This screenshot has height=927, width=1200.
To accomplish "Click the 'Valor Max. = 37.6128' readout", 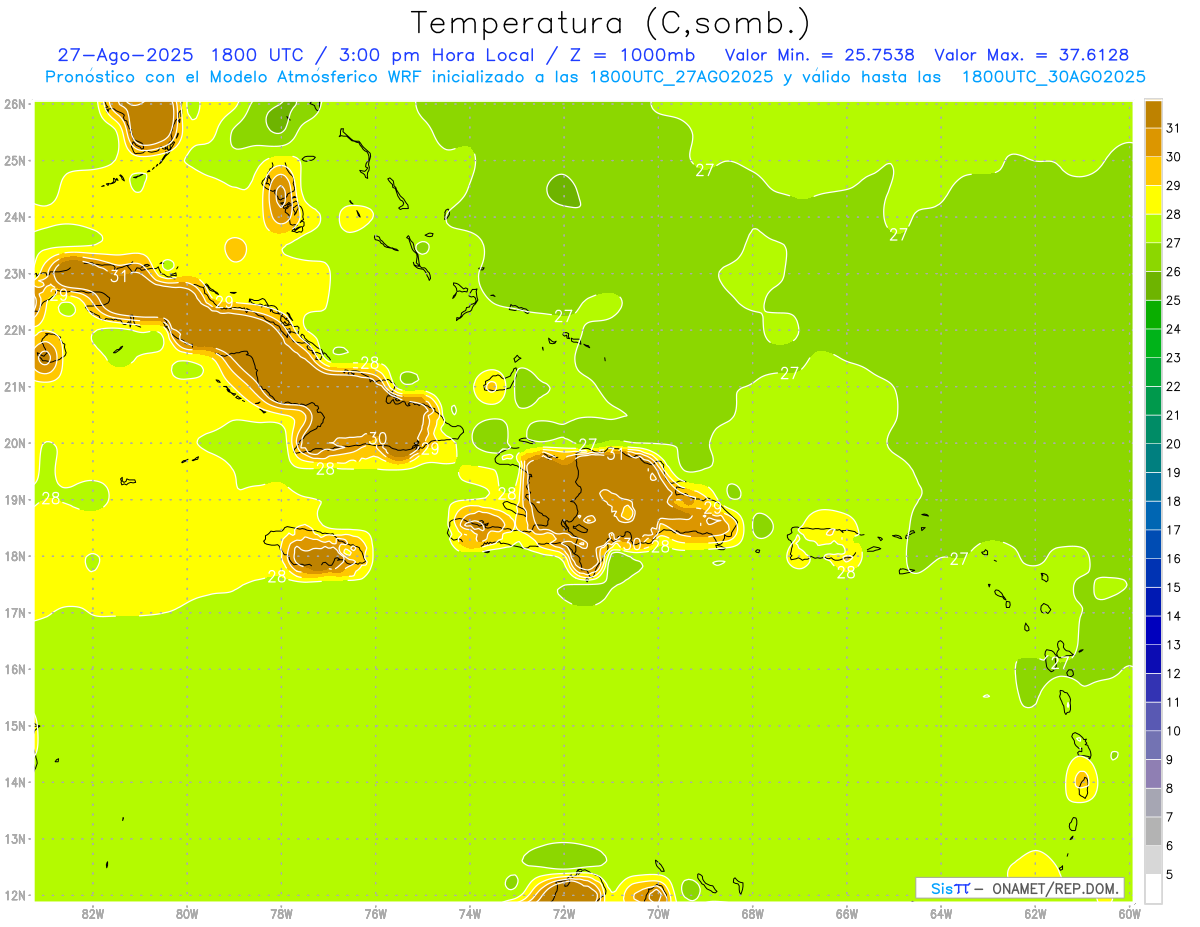I will 1031,55.
